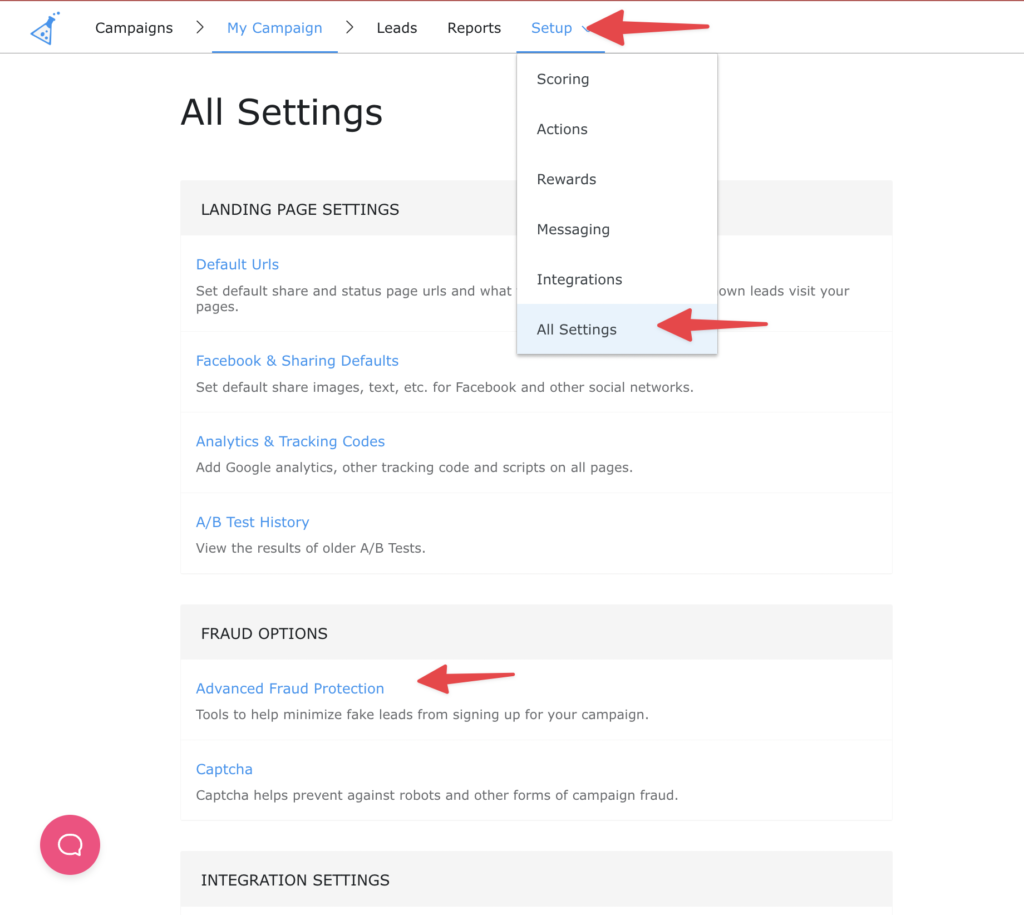Click the All Settings page title

[x=281, y=112]
